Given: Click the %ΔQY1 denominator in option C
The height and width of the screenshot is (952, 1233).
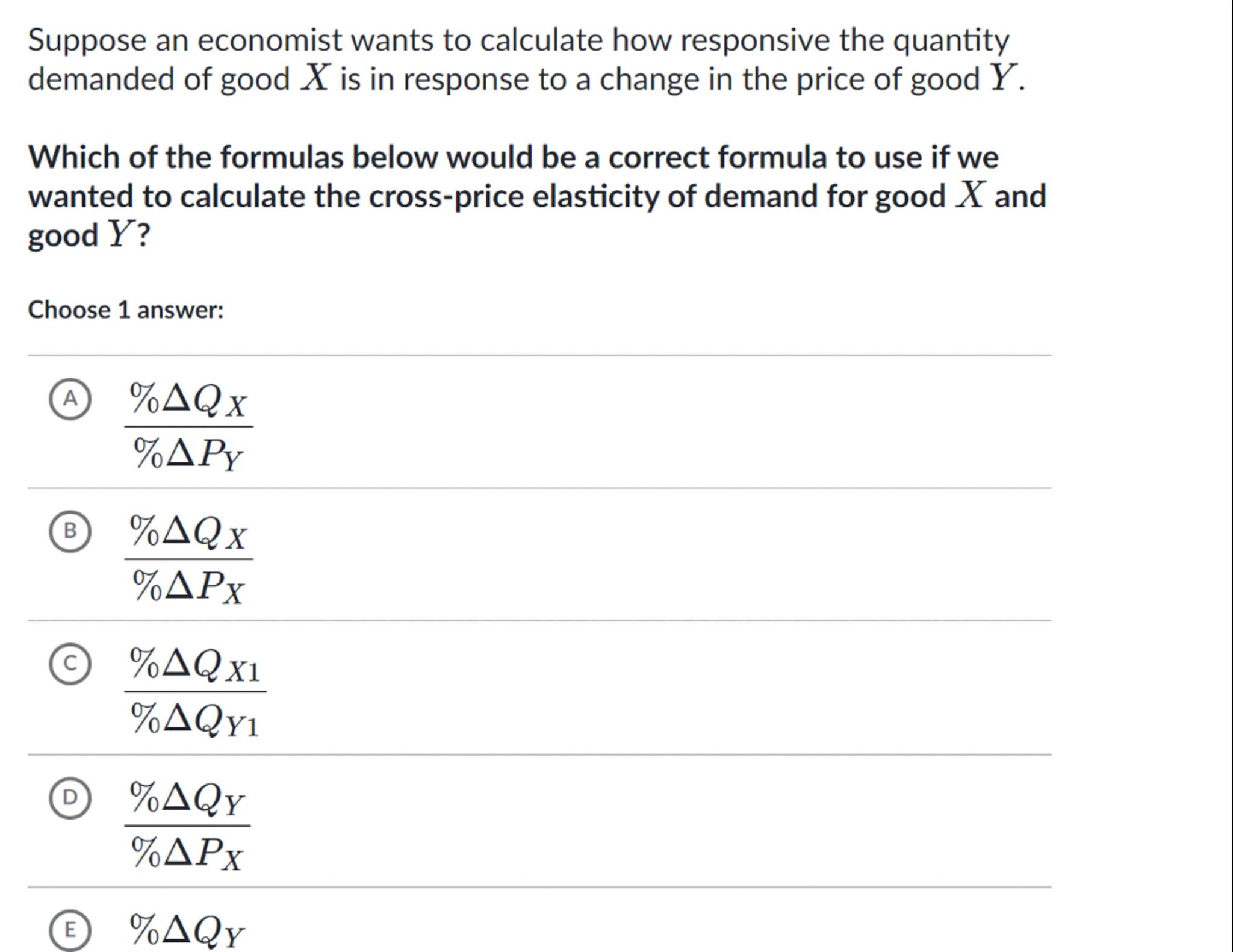Looking at the screenshot, I should click(195, 720).
